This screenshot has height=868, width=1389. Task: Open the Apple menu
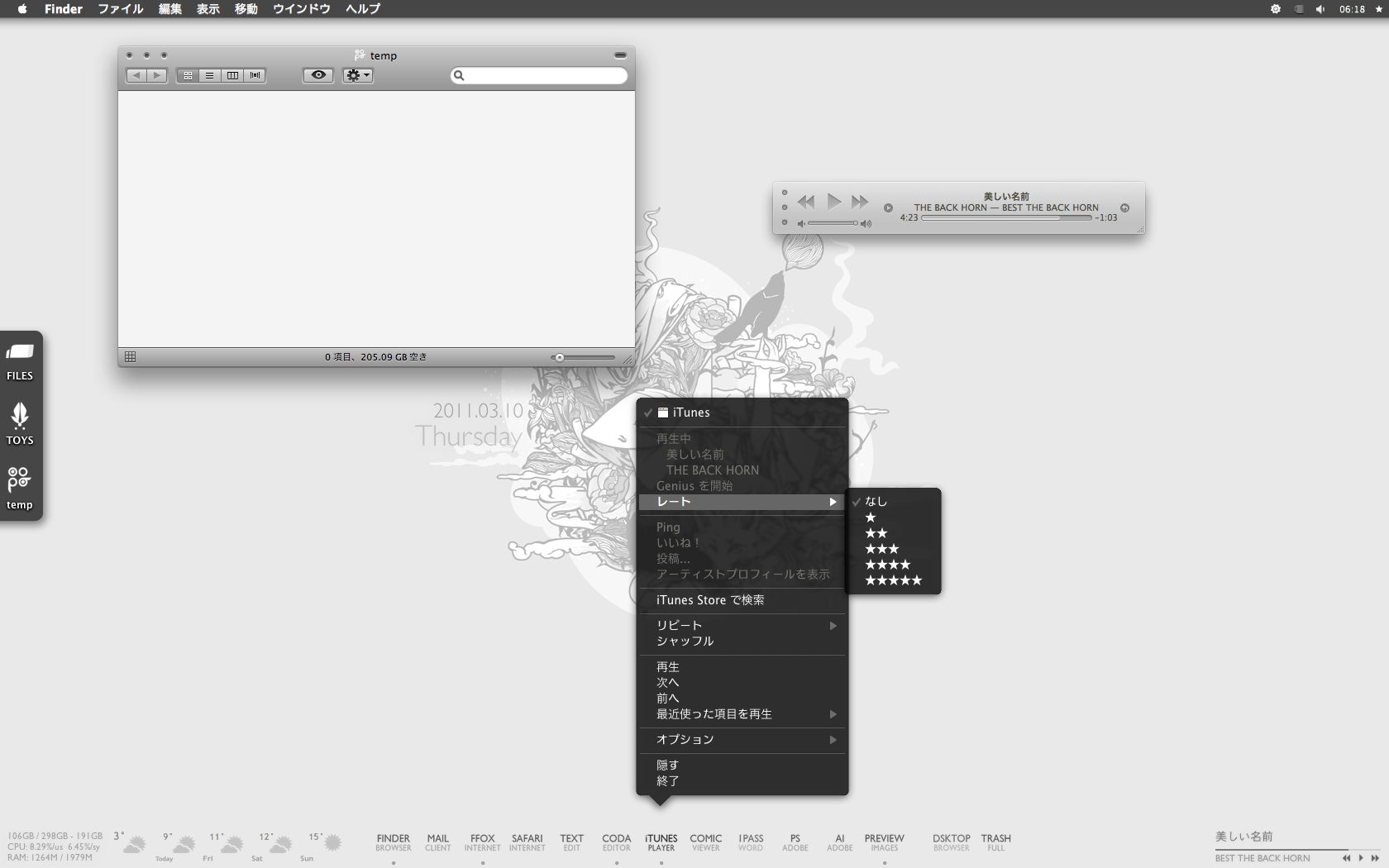pos(22,9)
